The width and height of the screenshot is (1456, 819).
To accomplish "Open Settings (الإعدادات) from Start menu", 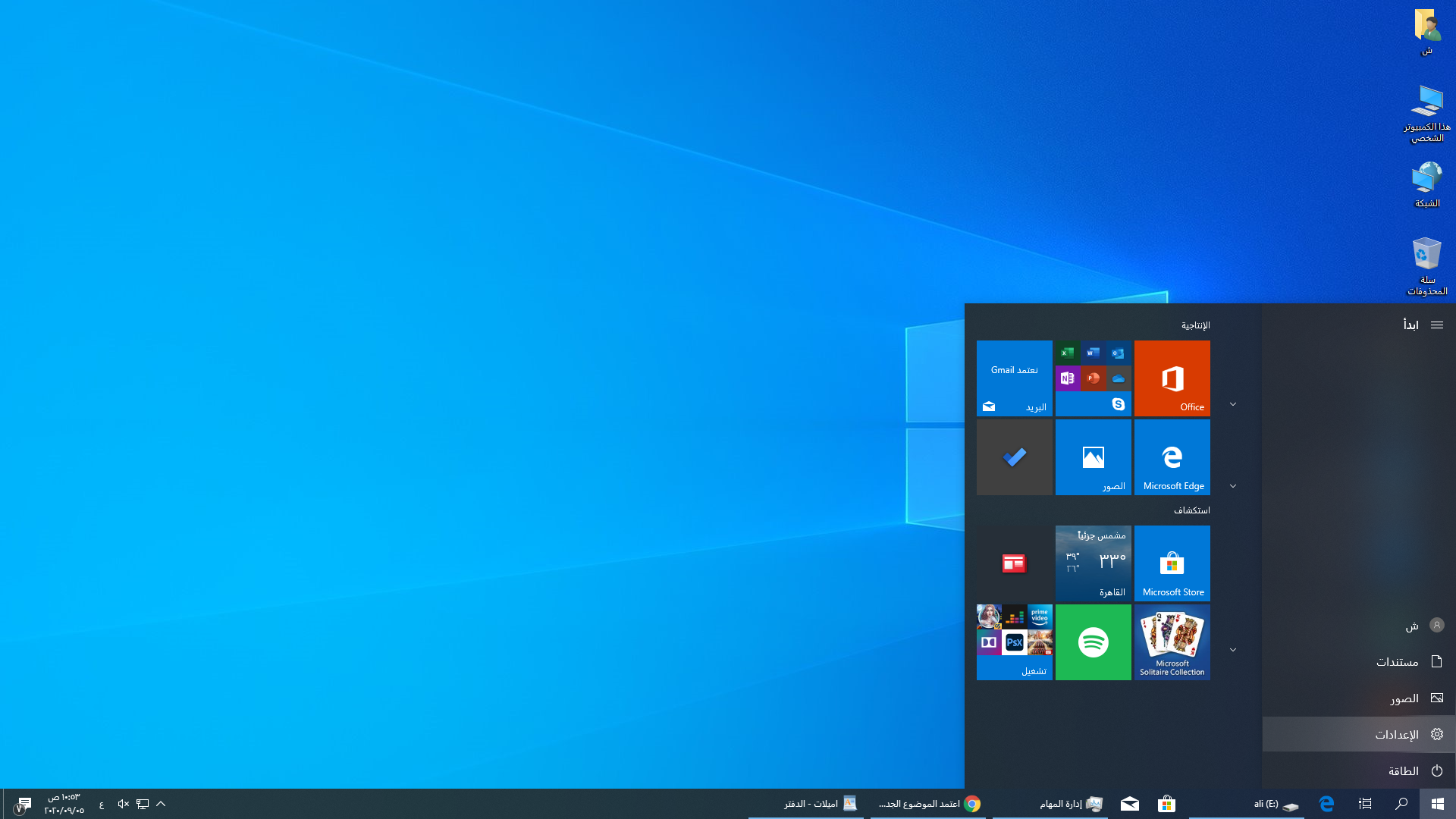I will coord(1358,734).
